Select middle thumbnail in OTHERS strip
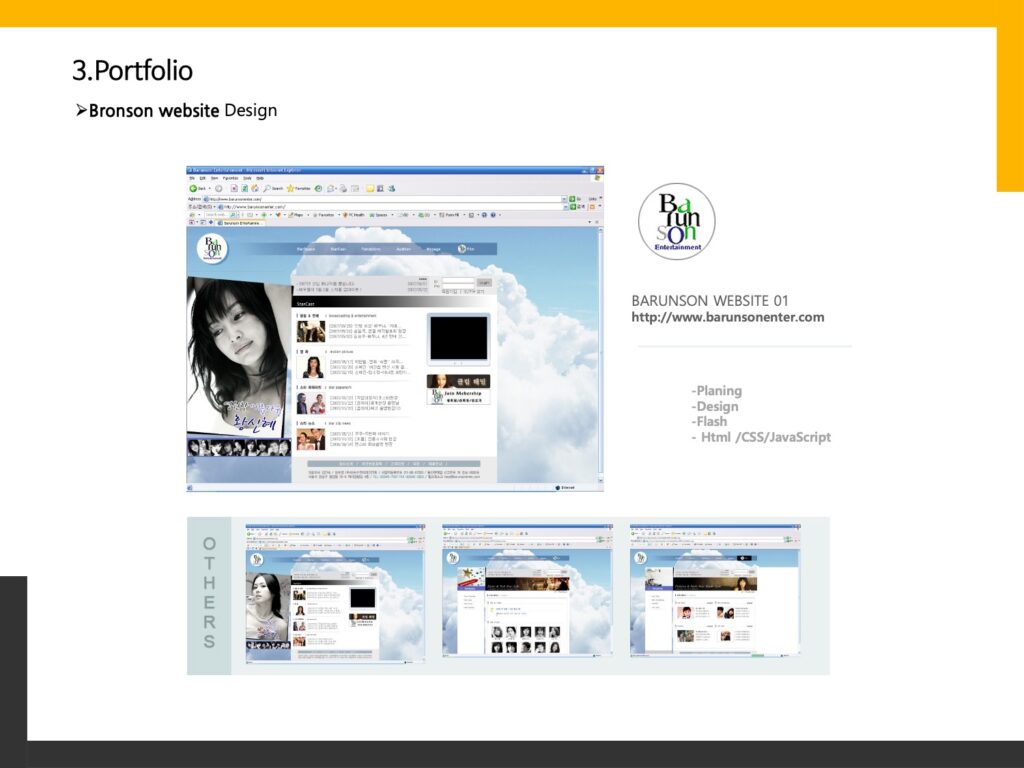This screenshot has width=1024, height=768. click(x=527, y=591)
